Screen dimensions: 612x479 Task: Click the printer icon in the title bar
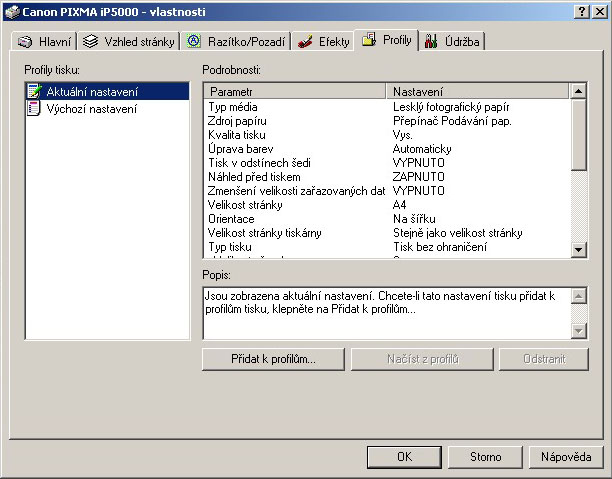coord(11,11)
